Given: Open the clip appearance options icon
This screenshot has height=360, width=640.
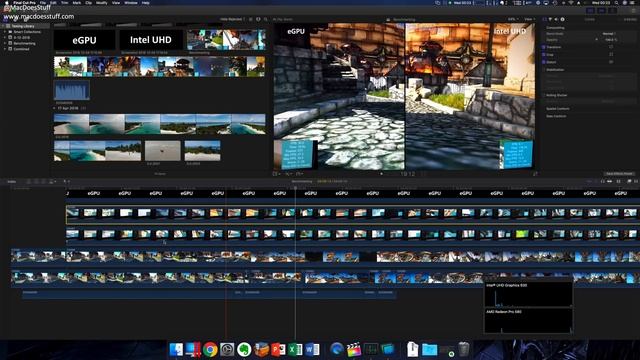Looking at the screenshot, I should coord(258,19).
